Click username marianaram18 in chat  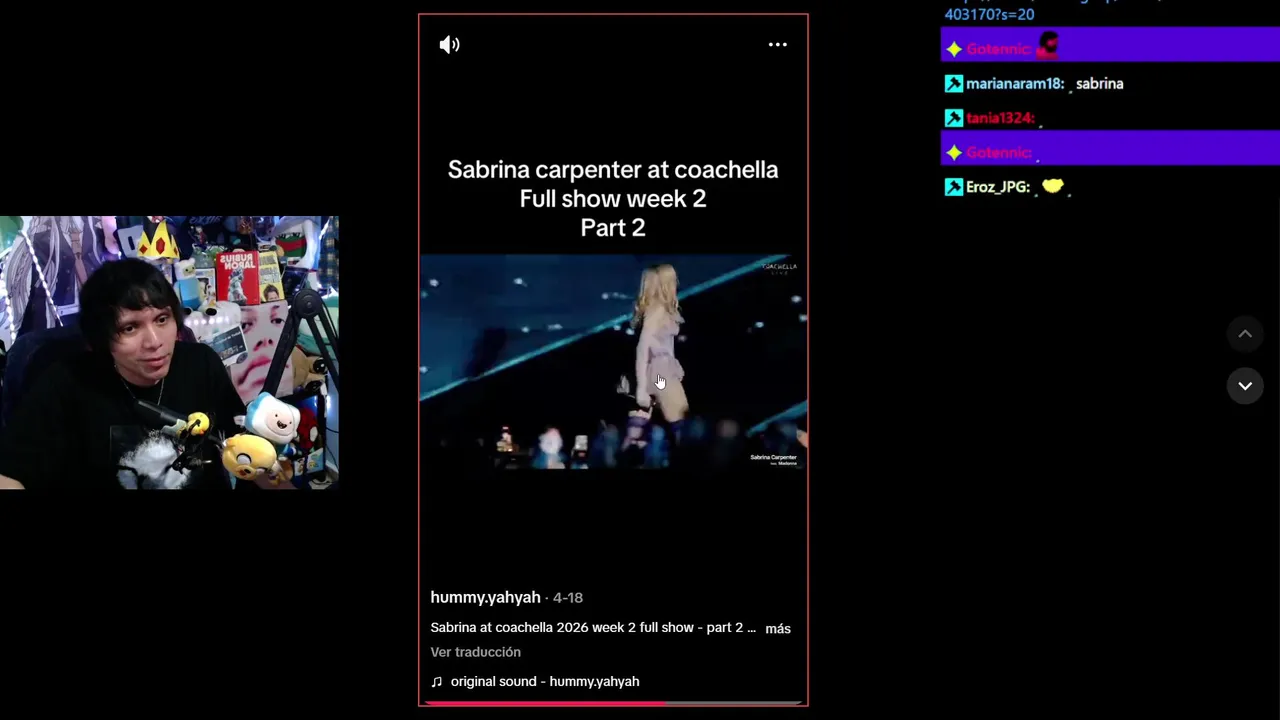coord(1014,84)
